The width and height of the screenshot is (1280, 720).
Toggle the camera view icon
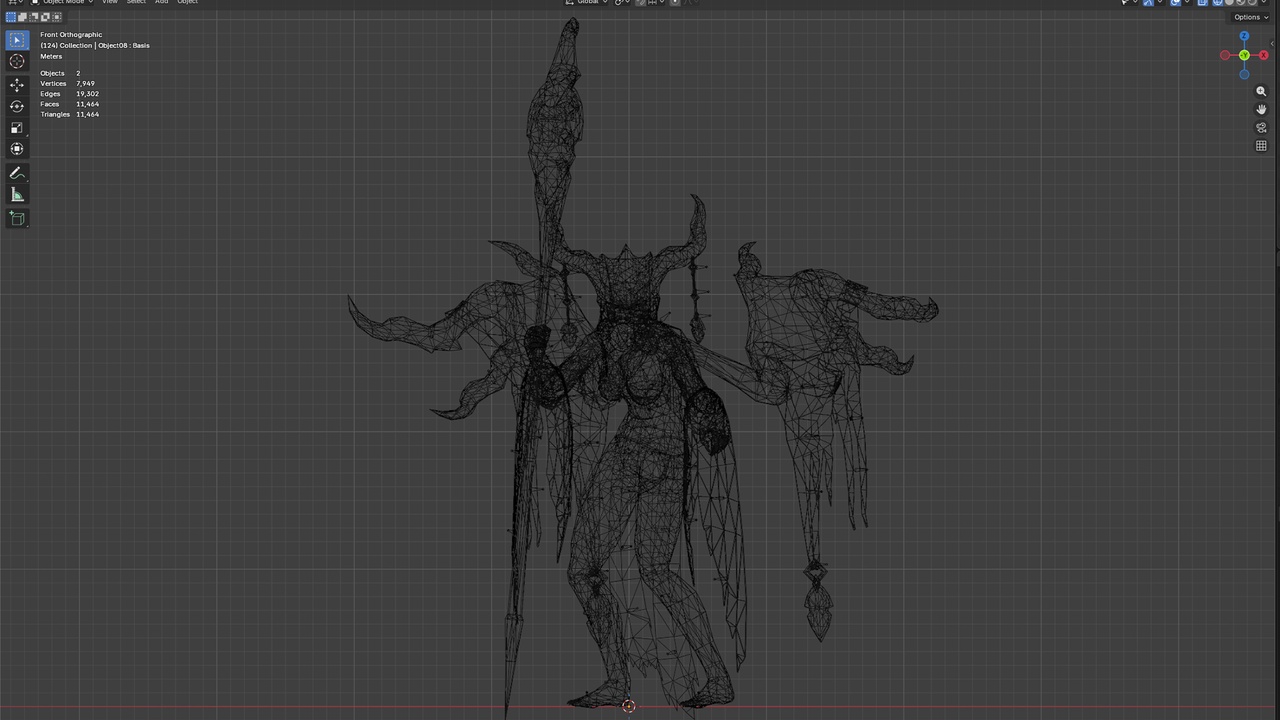tap(1261, 127)
